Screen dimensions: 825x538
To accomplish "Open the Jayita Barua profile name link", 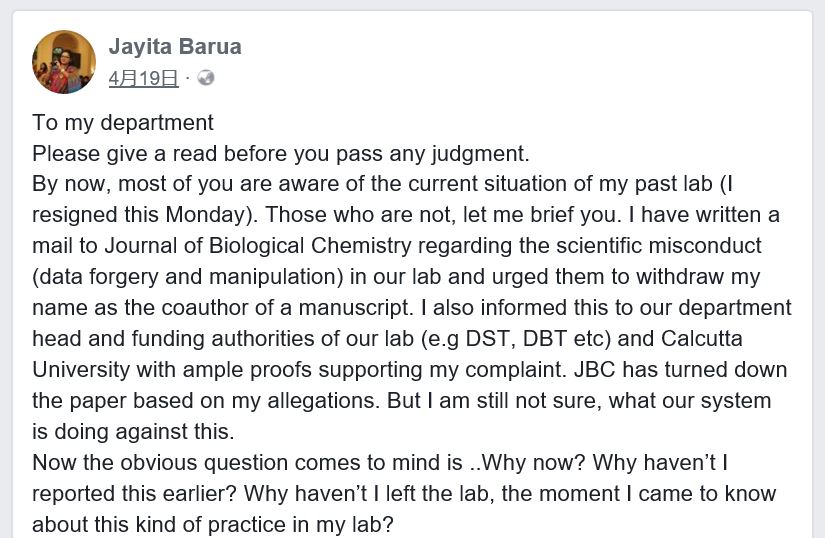I will point(175,46).
